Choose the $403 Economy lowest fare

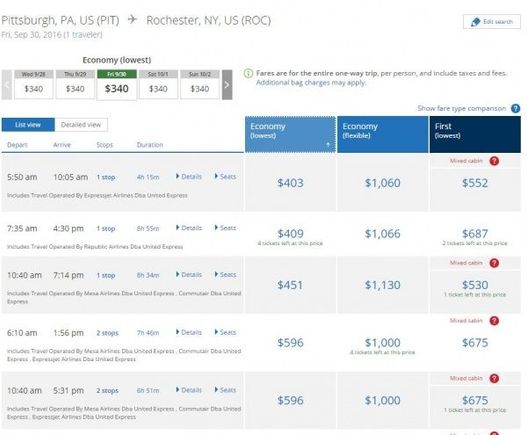click(290, 183)
